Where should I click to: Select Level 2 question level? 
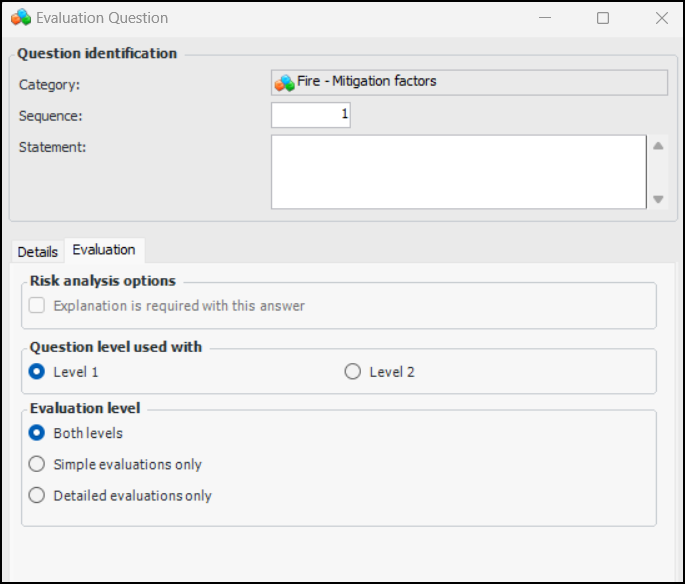tap(353, 372)
